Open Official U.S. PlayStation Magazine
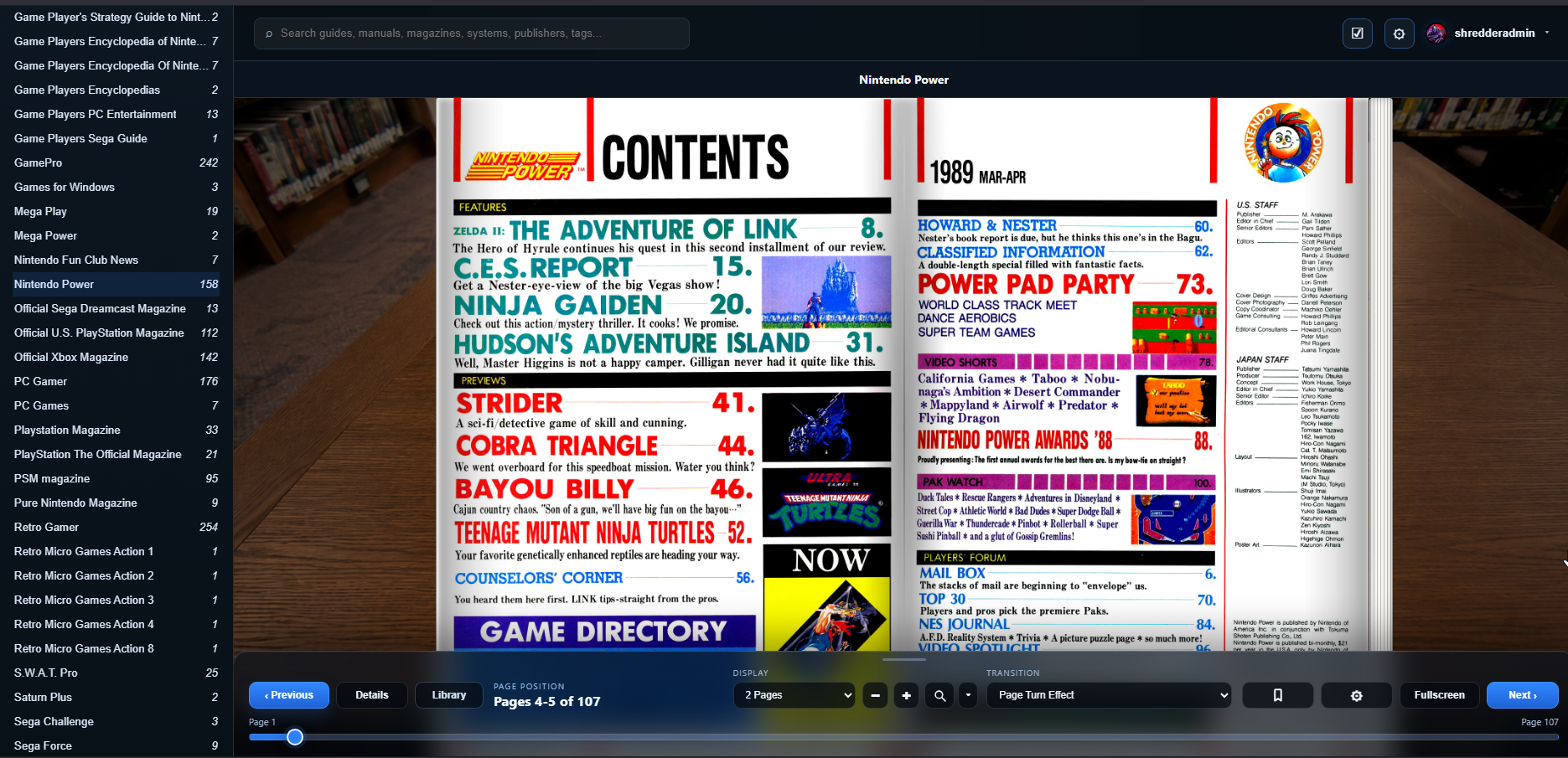 (116, 333)
